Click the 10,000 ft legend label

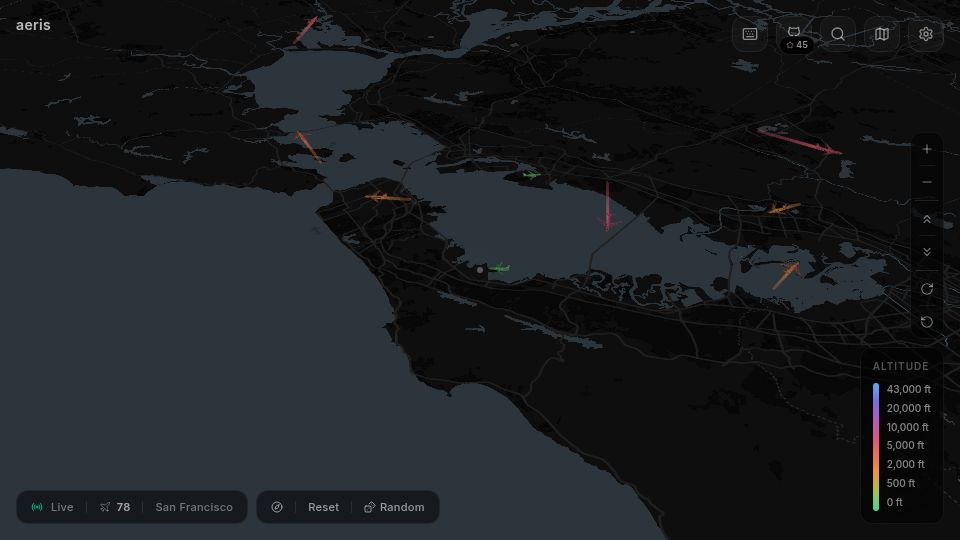[x=907, y=427]
